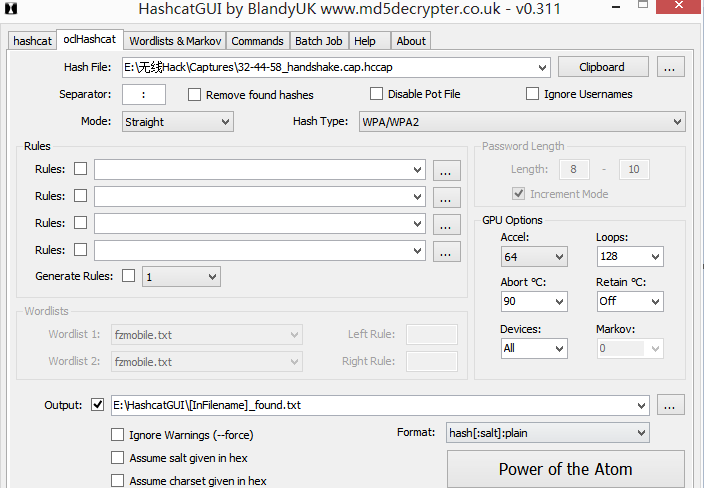Browse for output file location
Viewport: 704px width, 488px height.
point(671,405)
